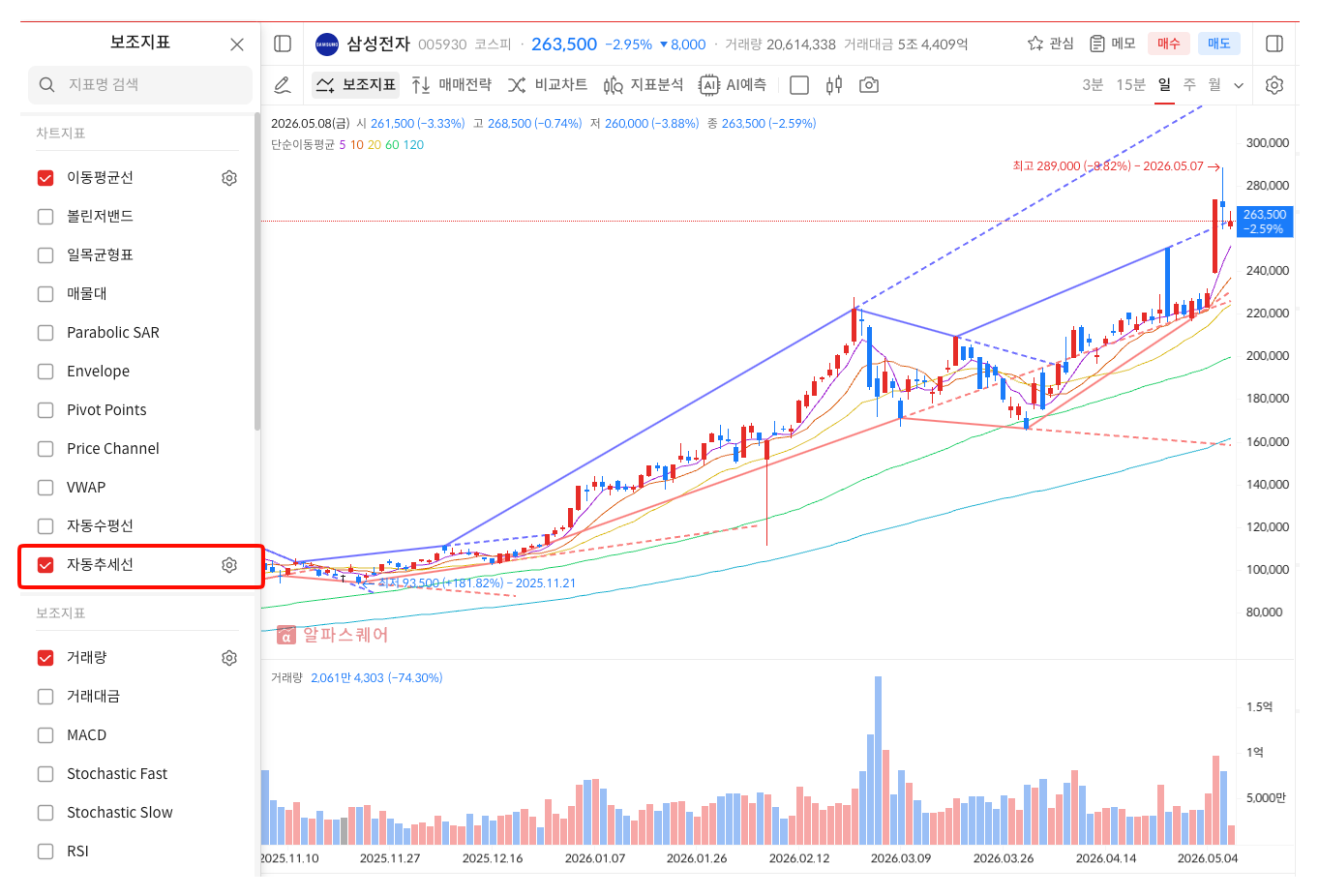Uncheck the 자동추세선 checkbox
The height and width of the screenshot is (896, 1319).
(45, 565)
